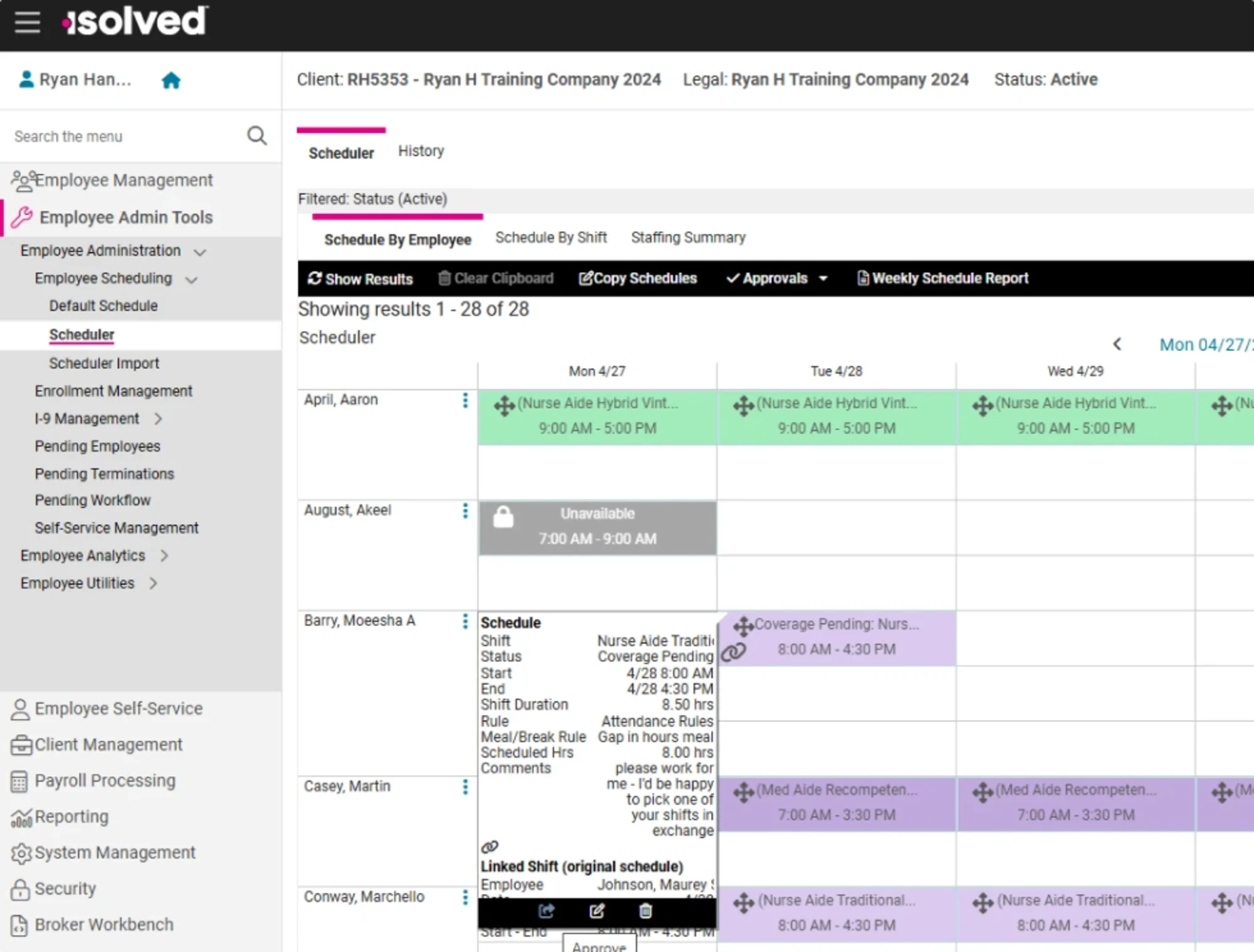1254x952 pixels.
Task: Select the Scheduler tab
Action: pos(341,153)
